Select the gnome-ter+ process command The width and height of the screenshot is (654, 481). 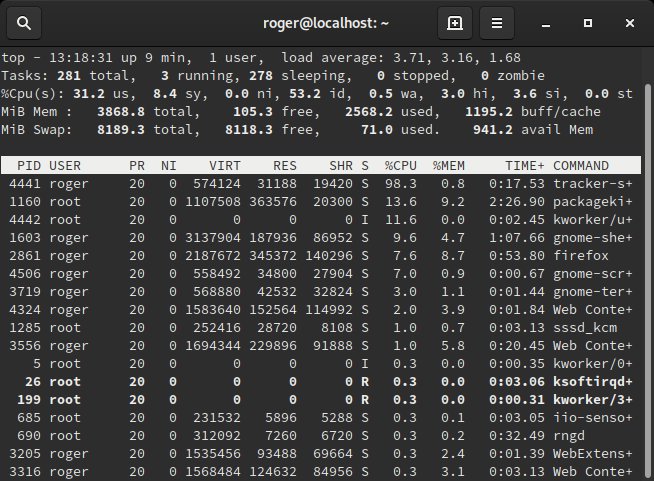tap(593, 292)
